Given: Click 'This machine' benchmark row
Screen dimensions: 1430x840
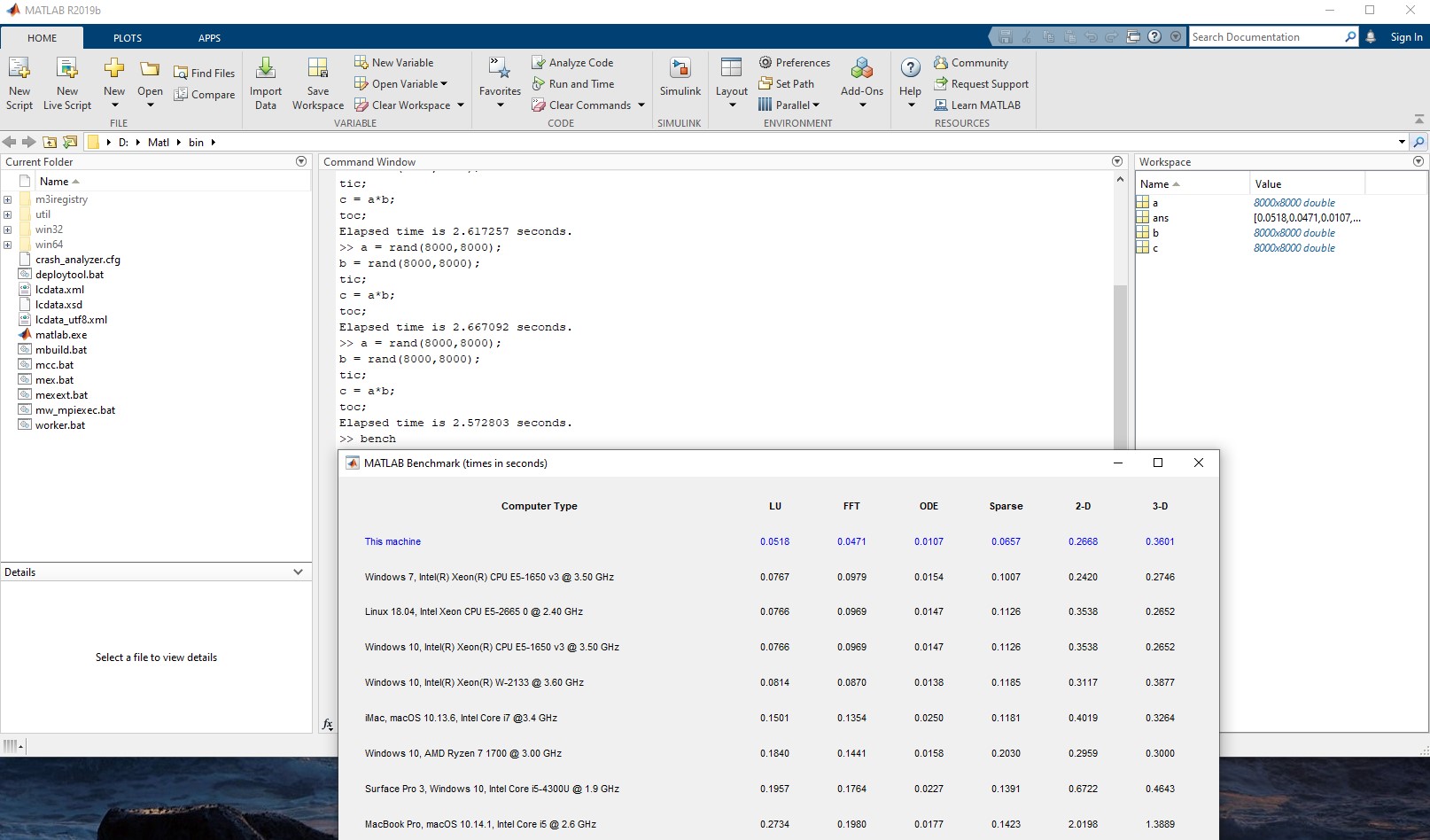Looking at the screenshot, I should [392, 541].
